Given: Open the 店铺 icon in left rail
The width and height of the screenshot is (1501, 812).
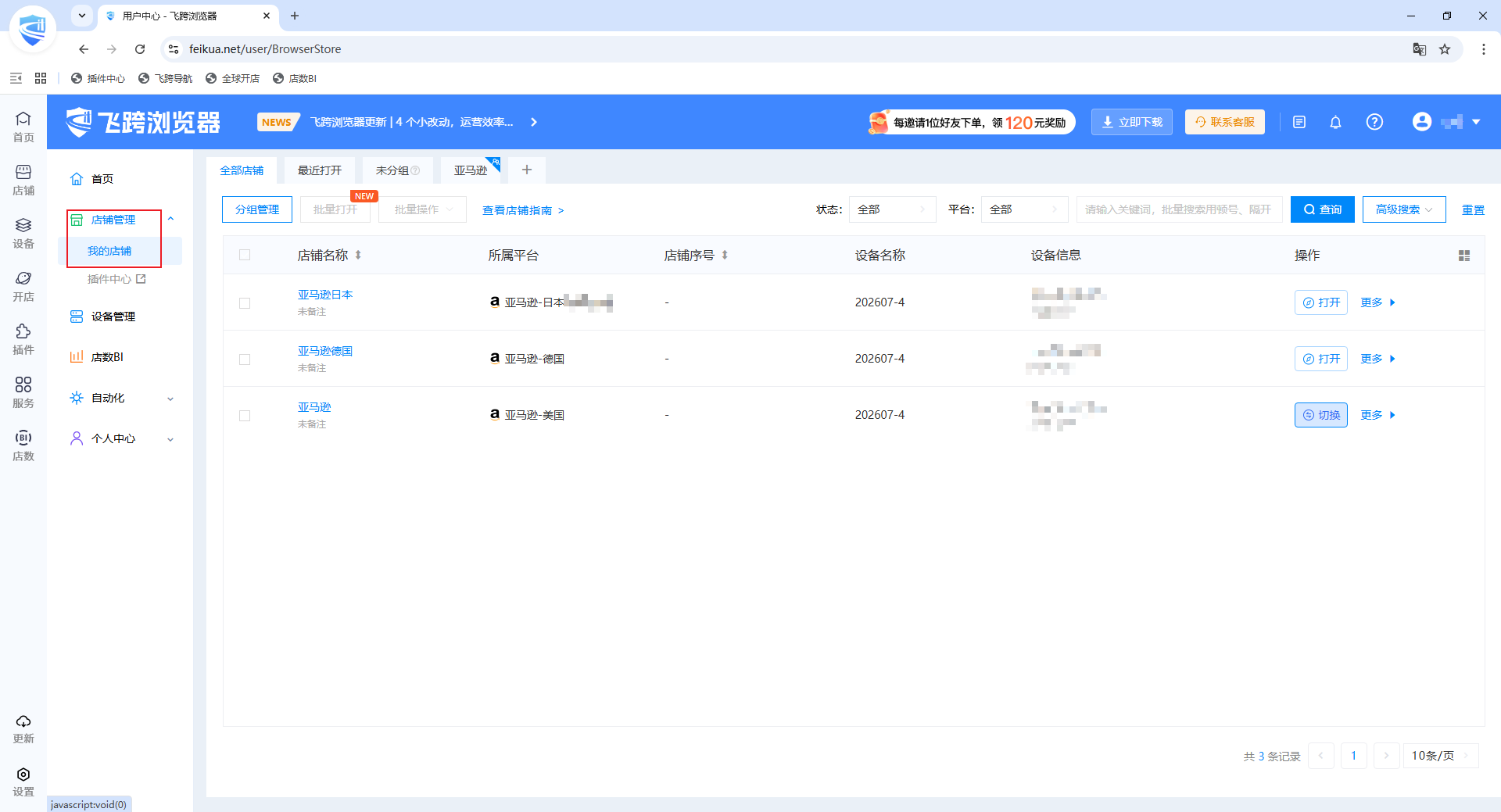Looking at the screenshot, I should (x=23, y=180).
